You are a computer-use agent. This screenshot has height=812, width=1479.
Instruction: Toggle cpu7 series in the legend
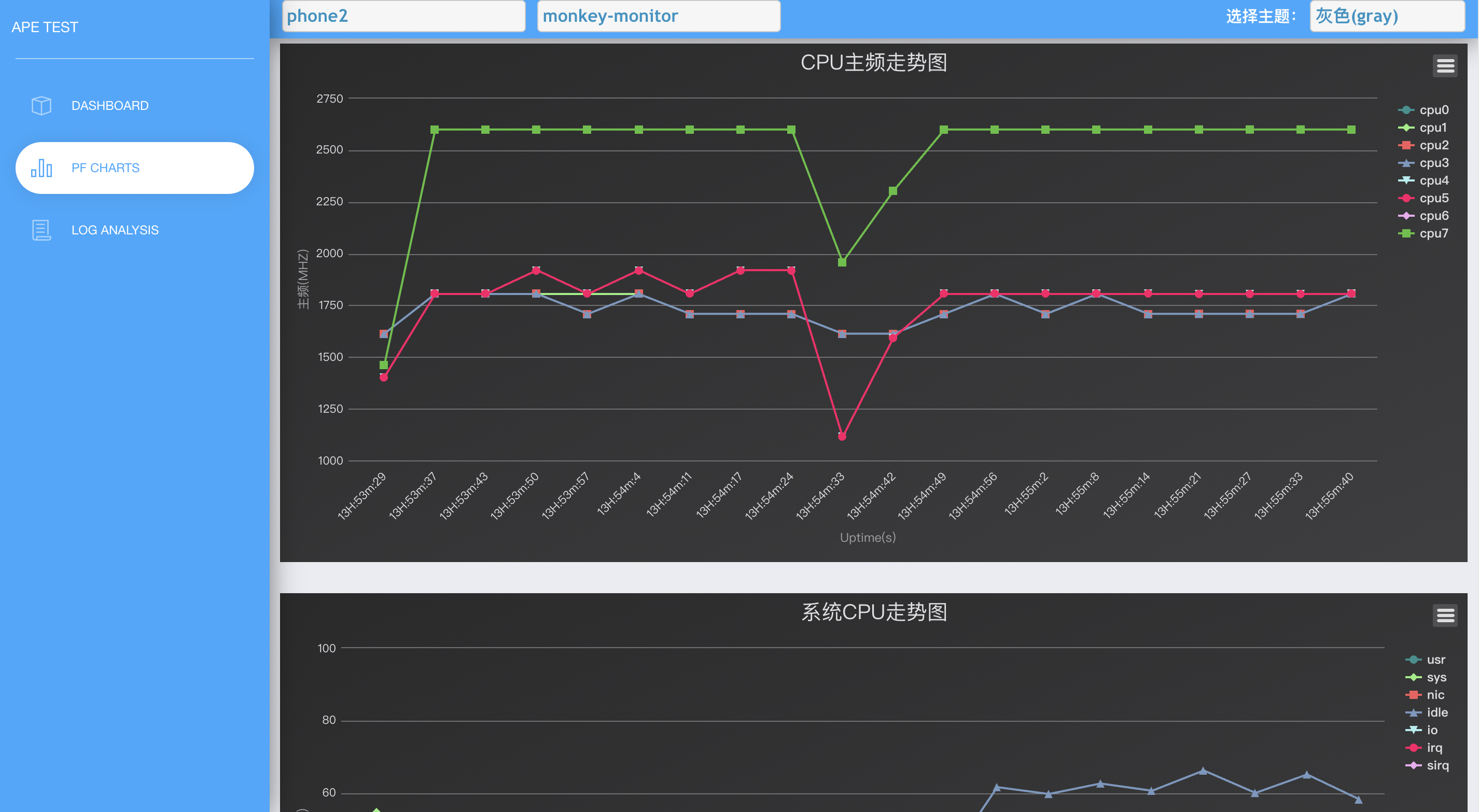[1433, 234]
